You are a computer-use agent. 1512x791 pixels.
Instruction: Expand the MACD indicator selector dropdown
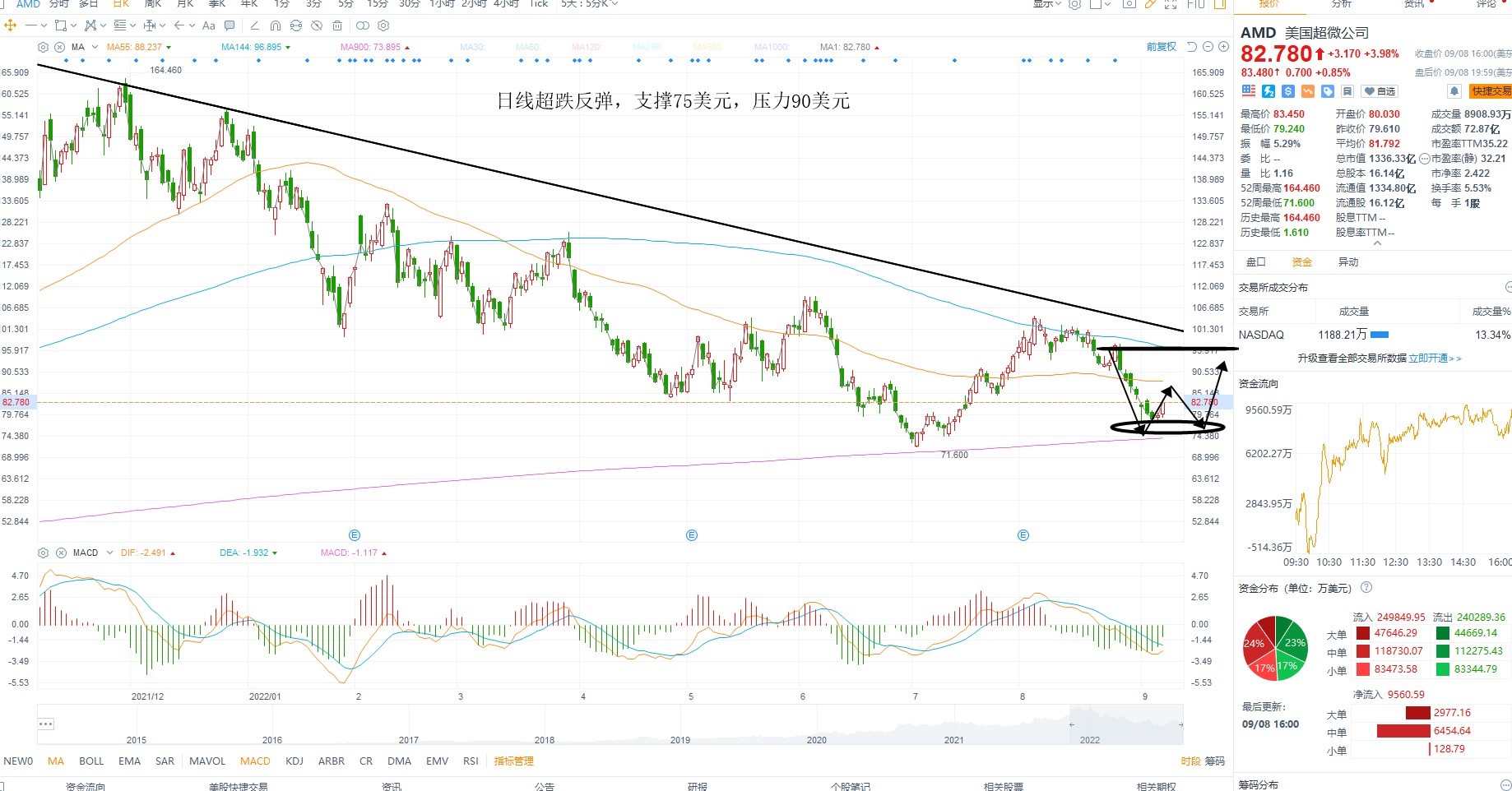(109, 553)
